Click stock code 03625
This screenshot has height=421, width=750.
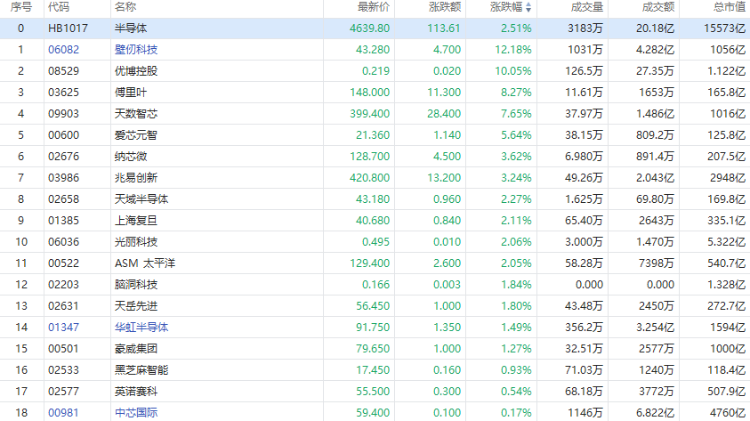coord(64,92)
